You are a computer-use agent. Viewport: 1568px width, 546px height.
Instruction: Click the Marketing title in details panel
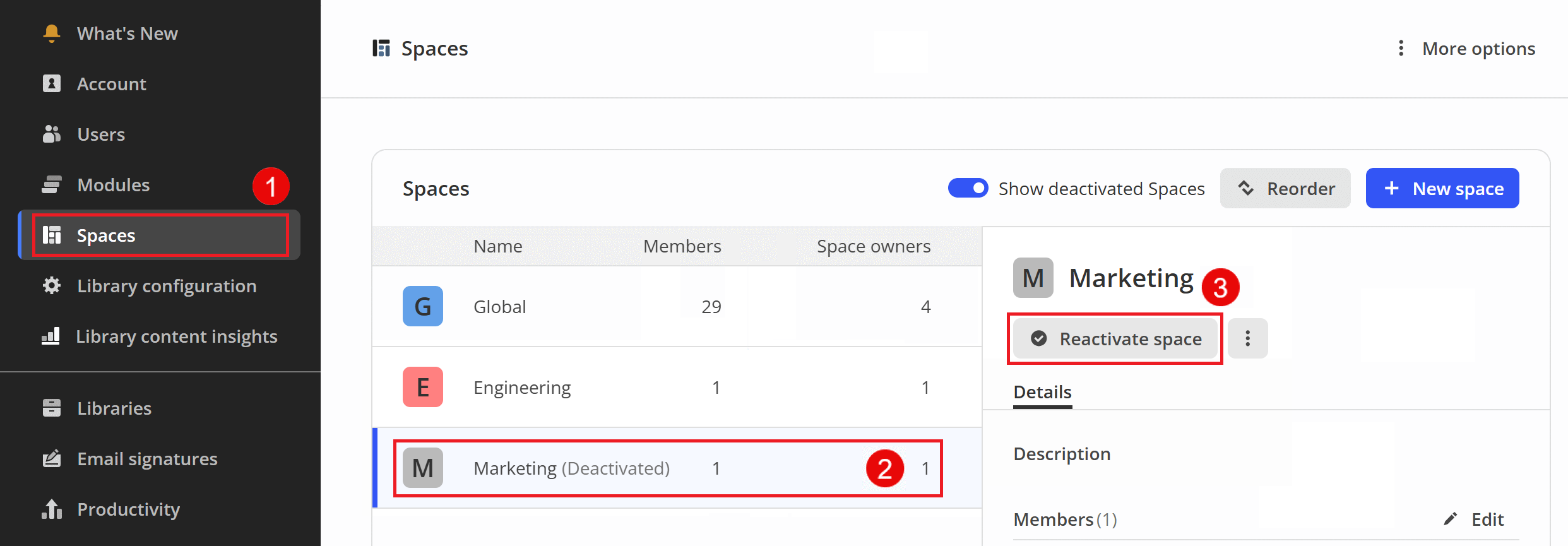[x=1131, y=278]
